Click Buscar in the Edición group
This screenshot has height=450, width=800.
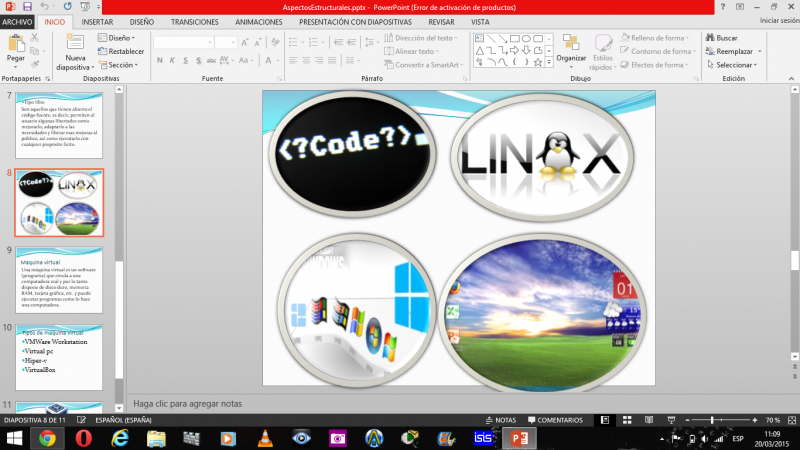[x=721, y=38]
